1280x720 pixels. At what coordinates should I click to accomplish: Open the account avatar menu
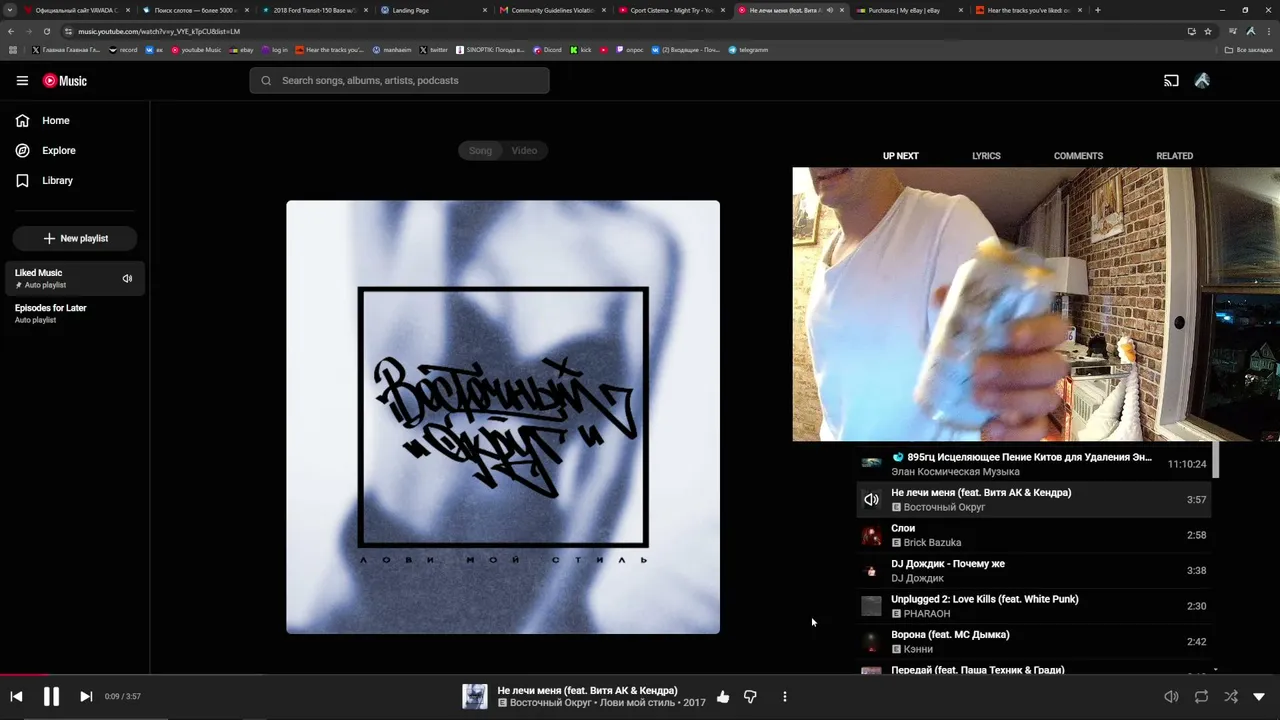tap(1202, 81)
